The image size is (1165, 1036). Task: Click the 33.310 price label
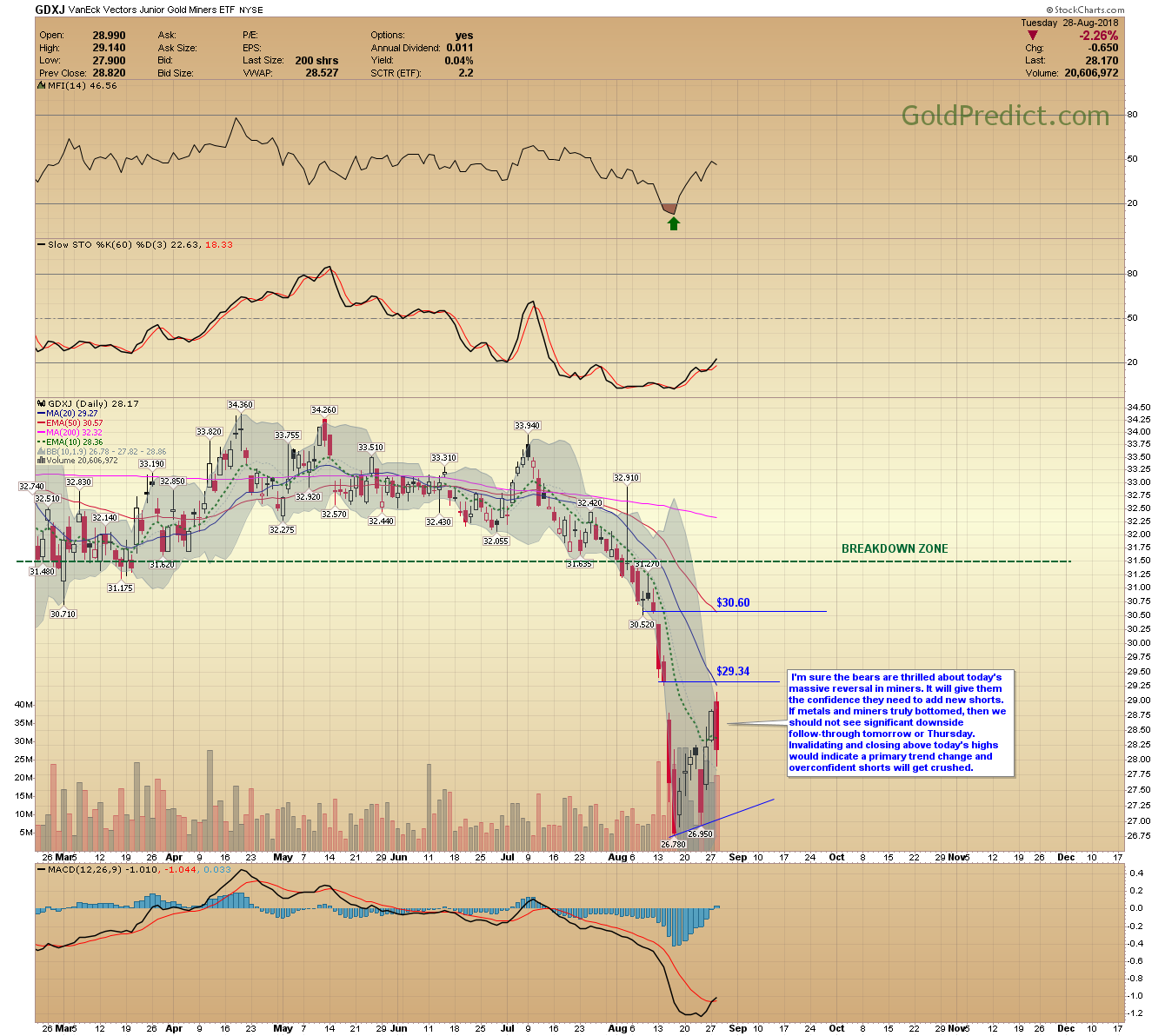(443, 457)
